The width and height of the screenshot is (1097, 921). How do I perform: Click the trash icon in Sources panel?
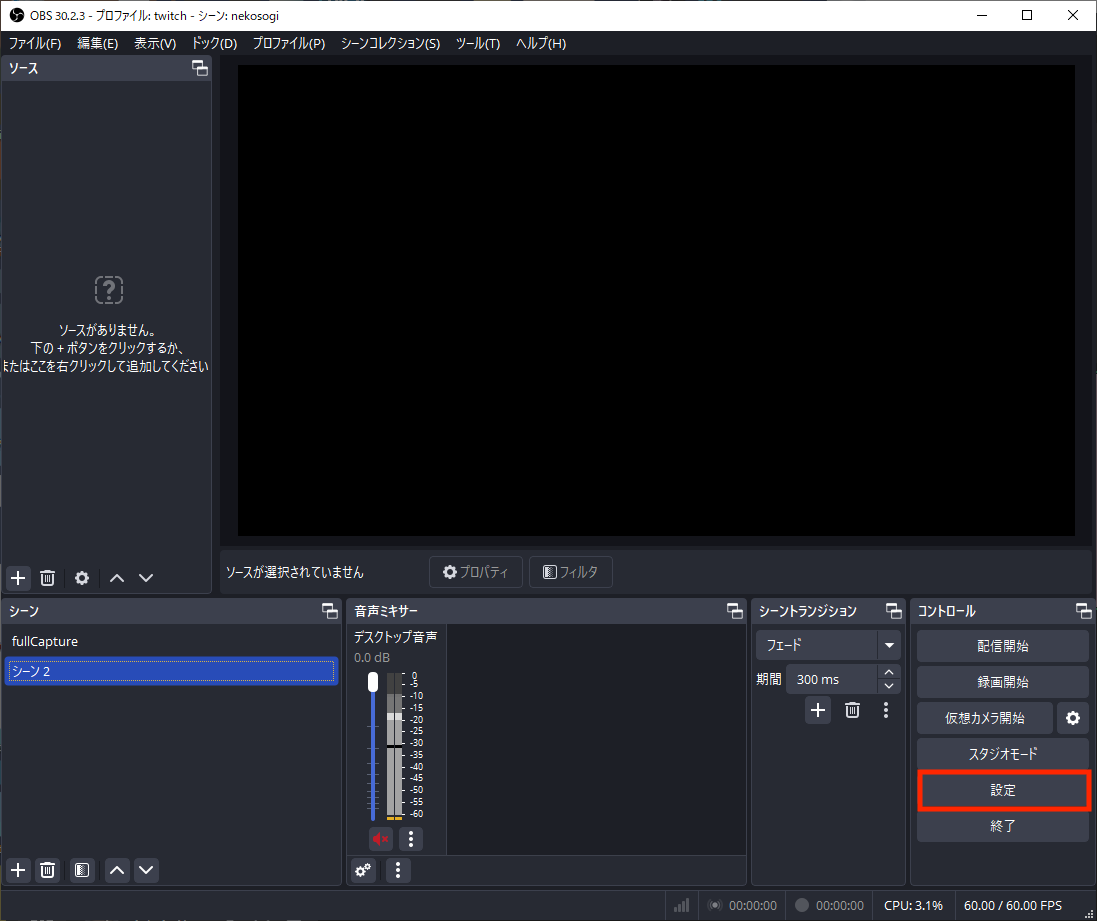(47, 578)
